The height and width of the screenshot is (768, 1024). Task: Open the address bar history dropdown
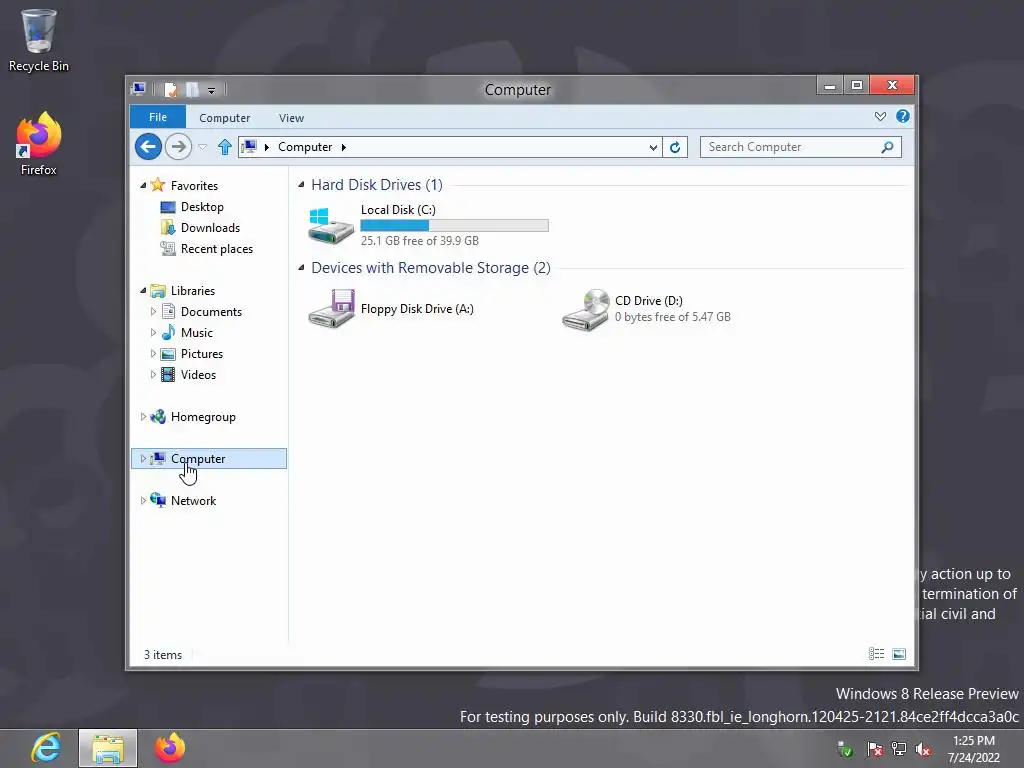pos(652,148)
